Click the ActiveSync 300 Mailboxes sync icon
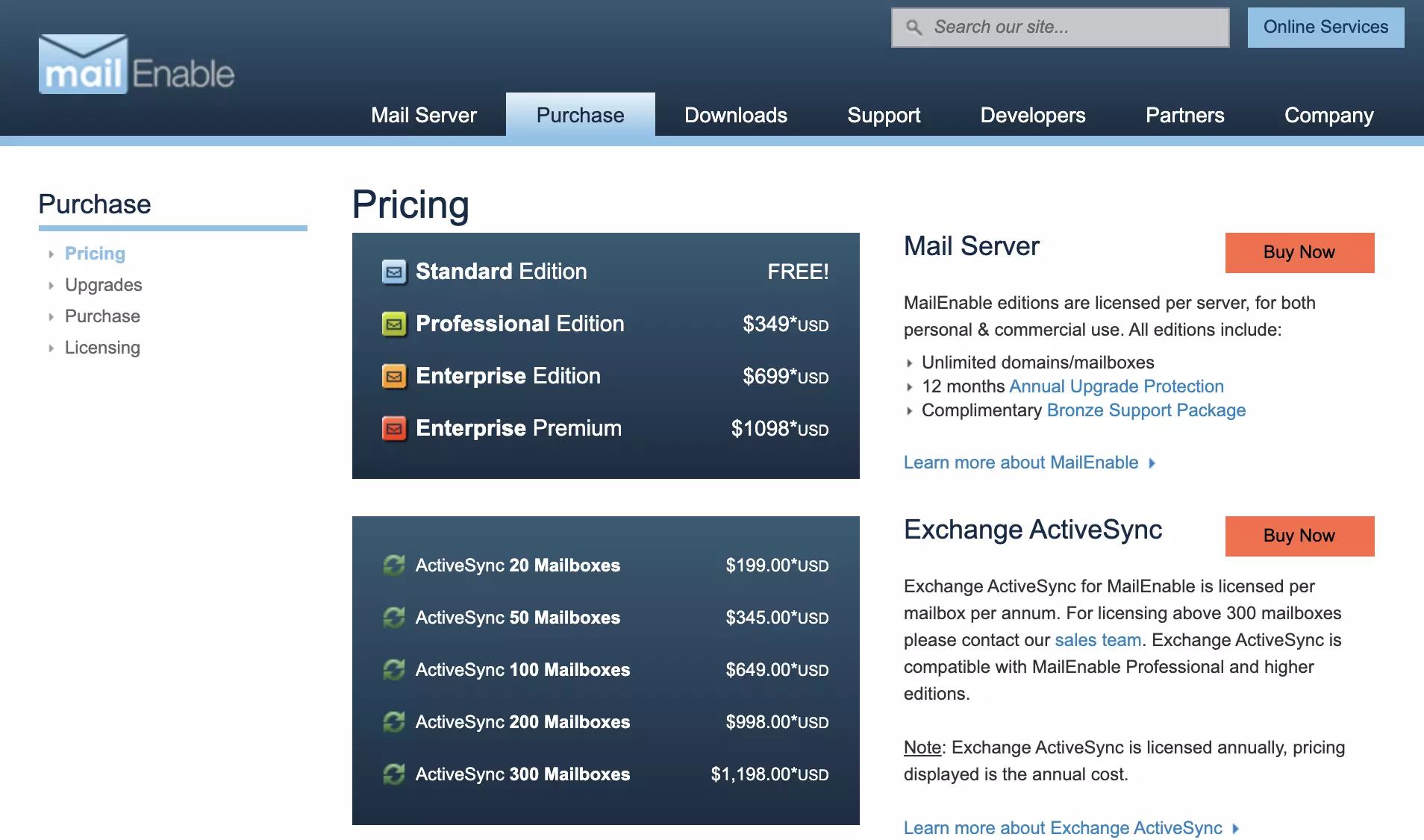This screenshot has width=1424, height=840. click(396, 774)
